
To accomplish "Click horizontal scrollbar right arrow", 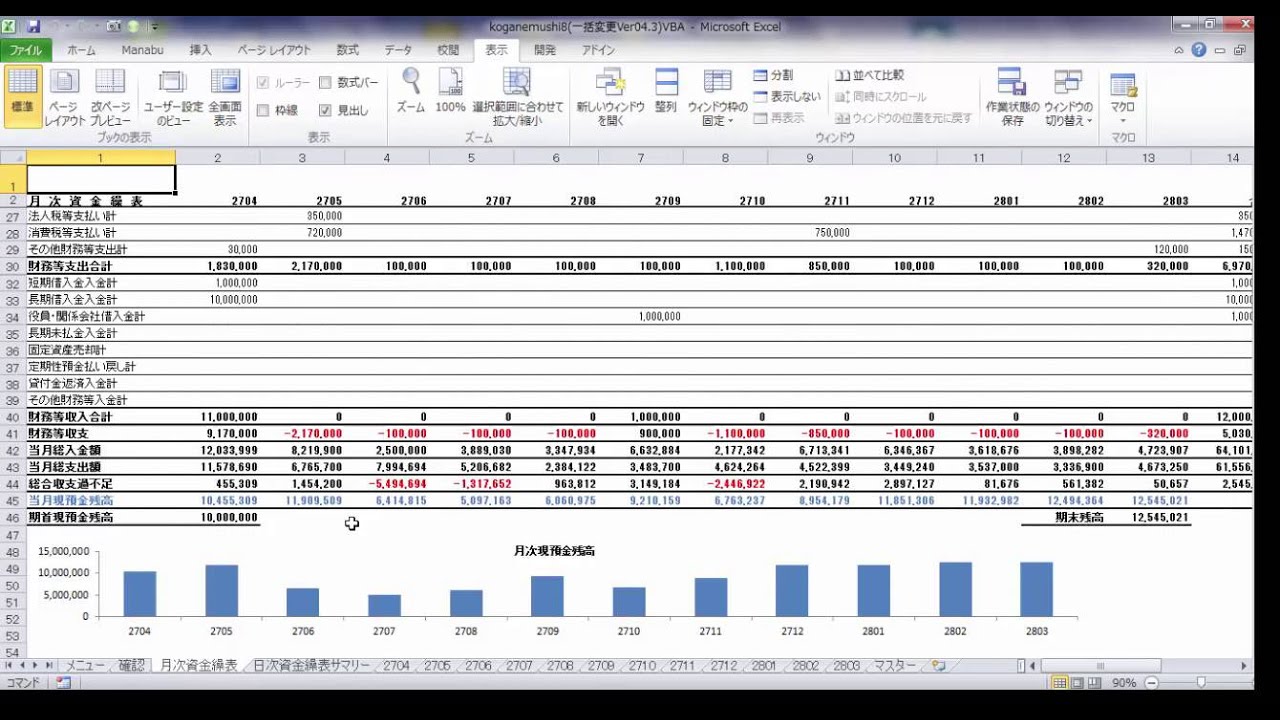I will pos(1245,665).
